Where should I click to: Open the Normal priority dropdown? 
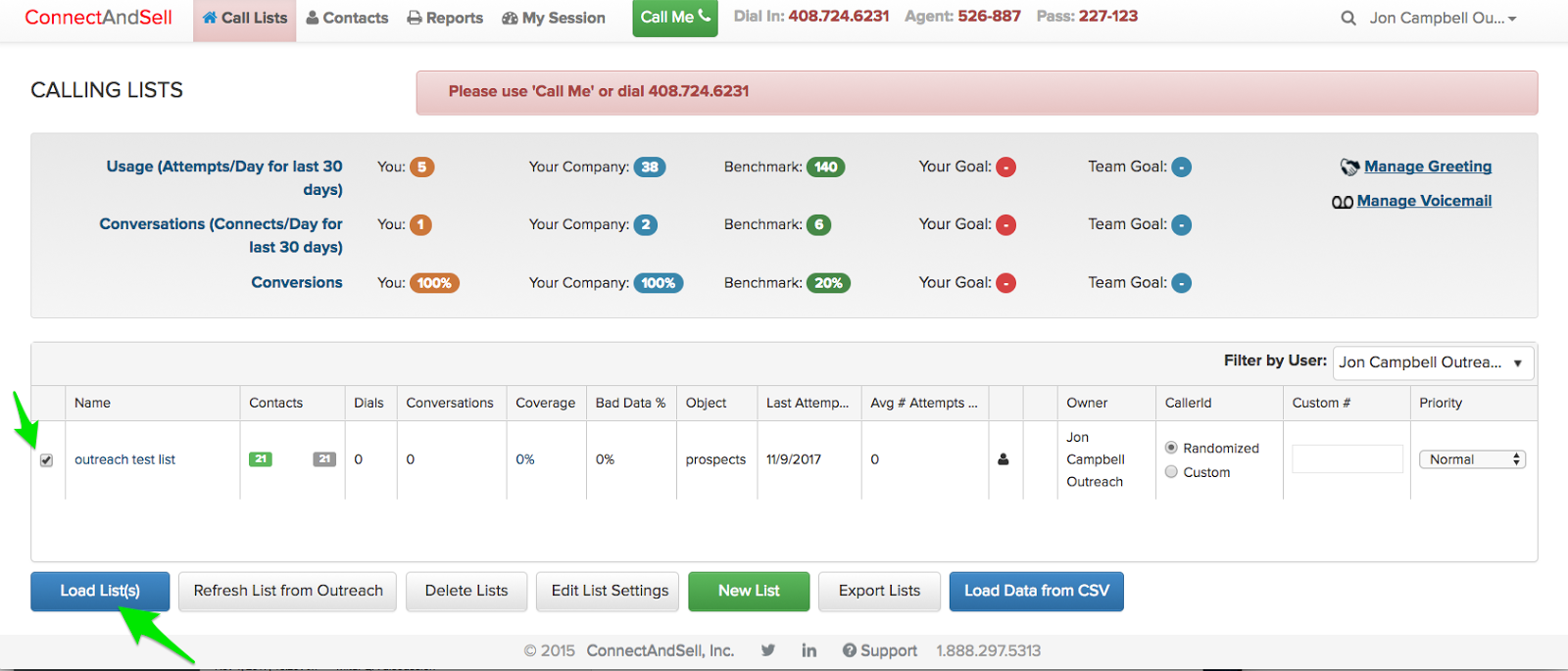pyautogui.click(x=1473, y=459)
